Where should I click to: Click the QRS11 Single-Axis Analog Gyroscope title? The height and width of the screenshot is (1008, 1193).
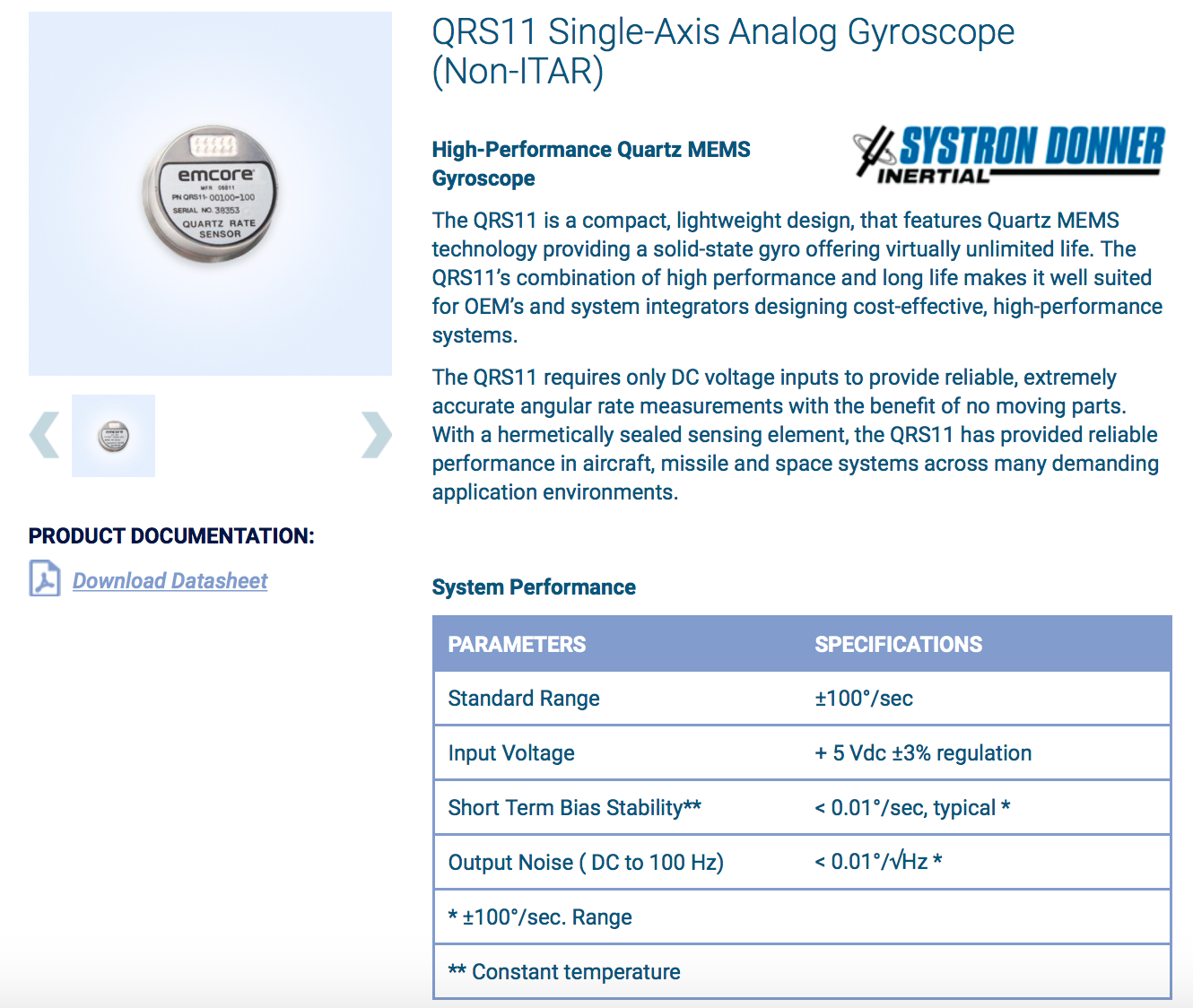723,51
